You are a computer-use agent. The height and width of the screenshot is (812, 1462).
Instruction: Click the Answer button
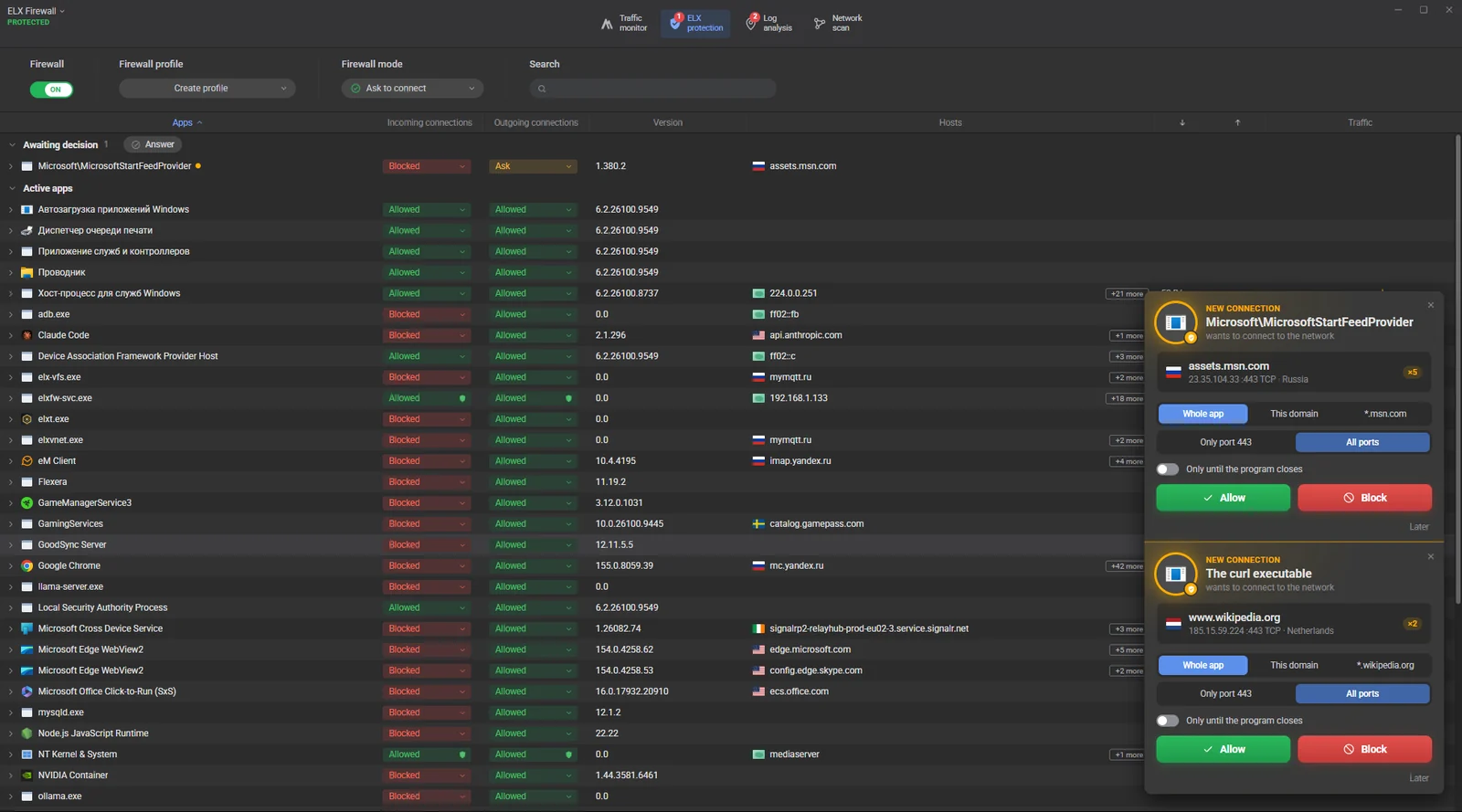pos(153,144)
